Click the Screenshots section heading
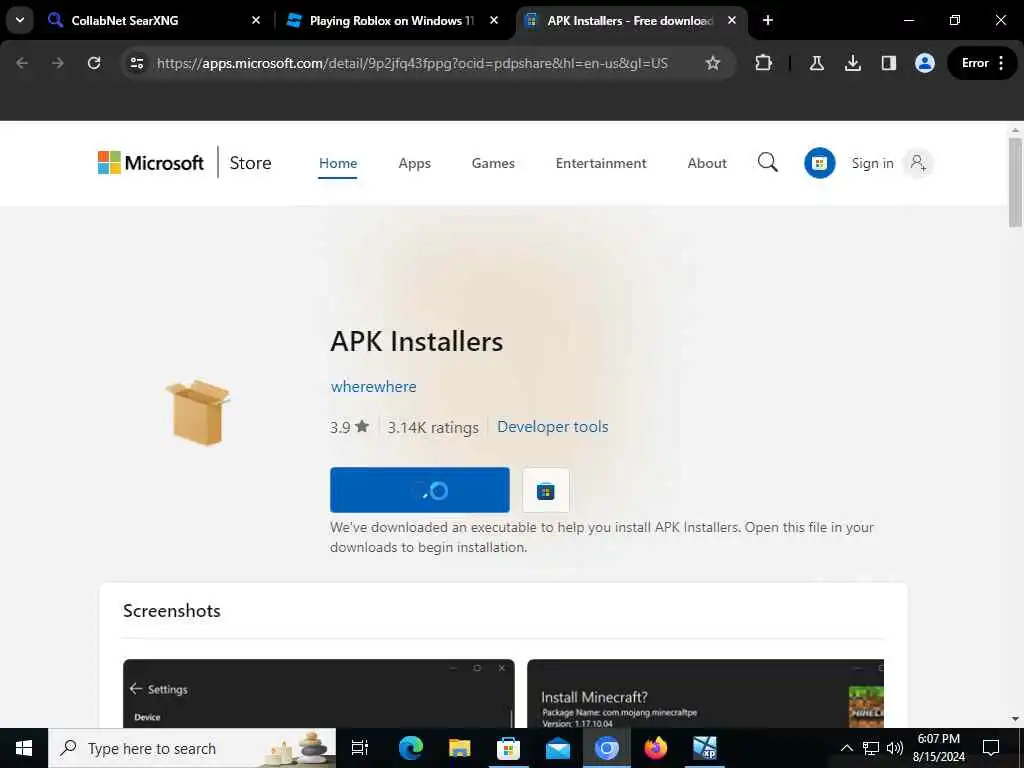The image size is (1024, 768). click(172, 611)
